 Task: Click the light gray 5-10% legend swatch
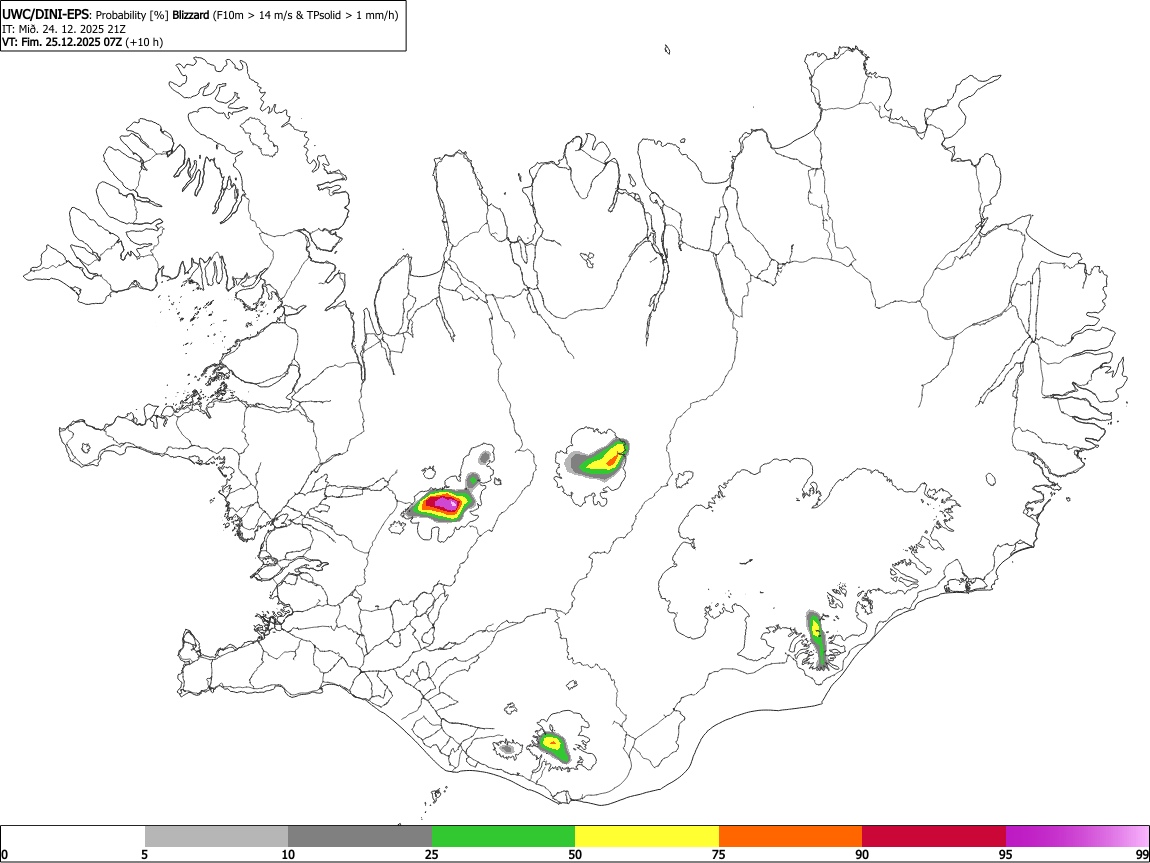216,836
